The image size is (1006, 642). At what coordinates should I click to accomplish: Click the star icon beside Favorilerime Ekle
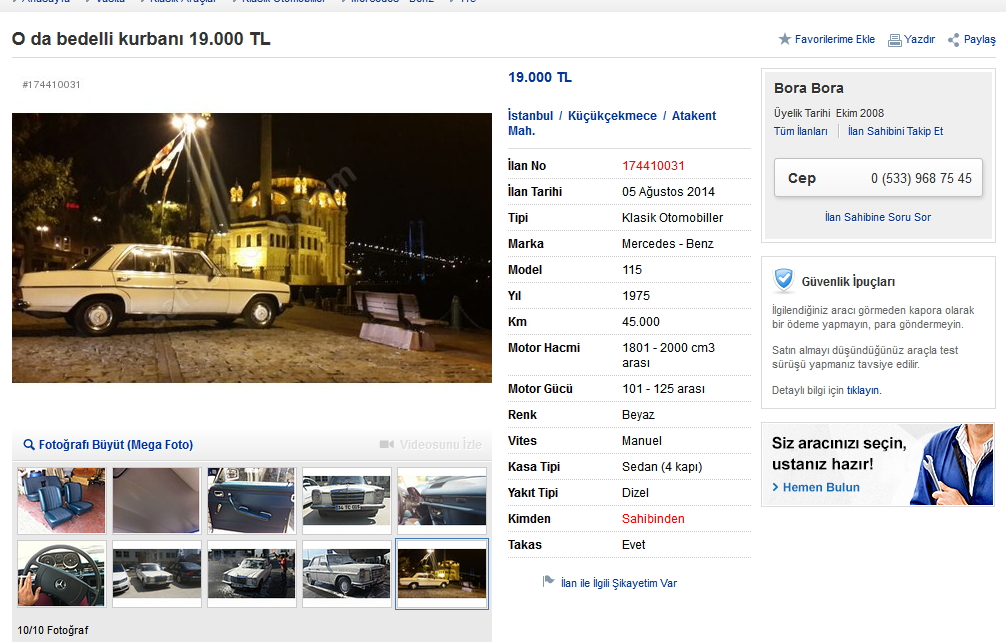click(x=784, y=39)
